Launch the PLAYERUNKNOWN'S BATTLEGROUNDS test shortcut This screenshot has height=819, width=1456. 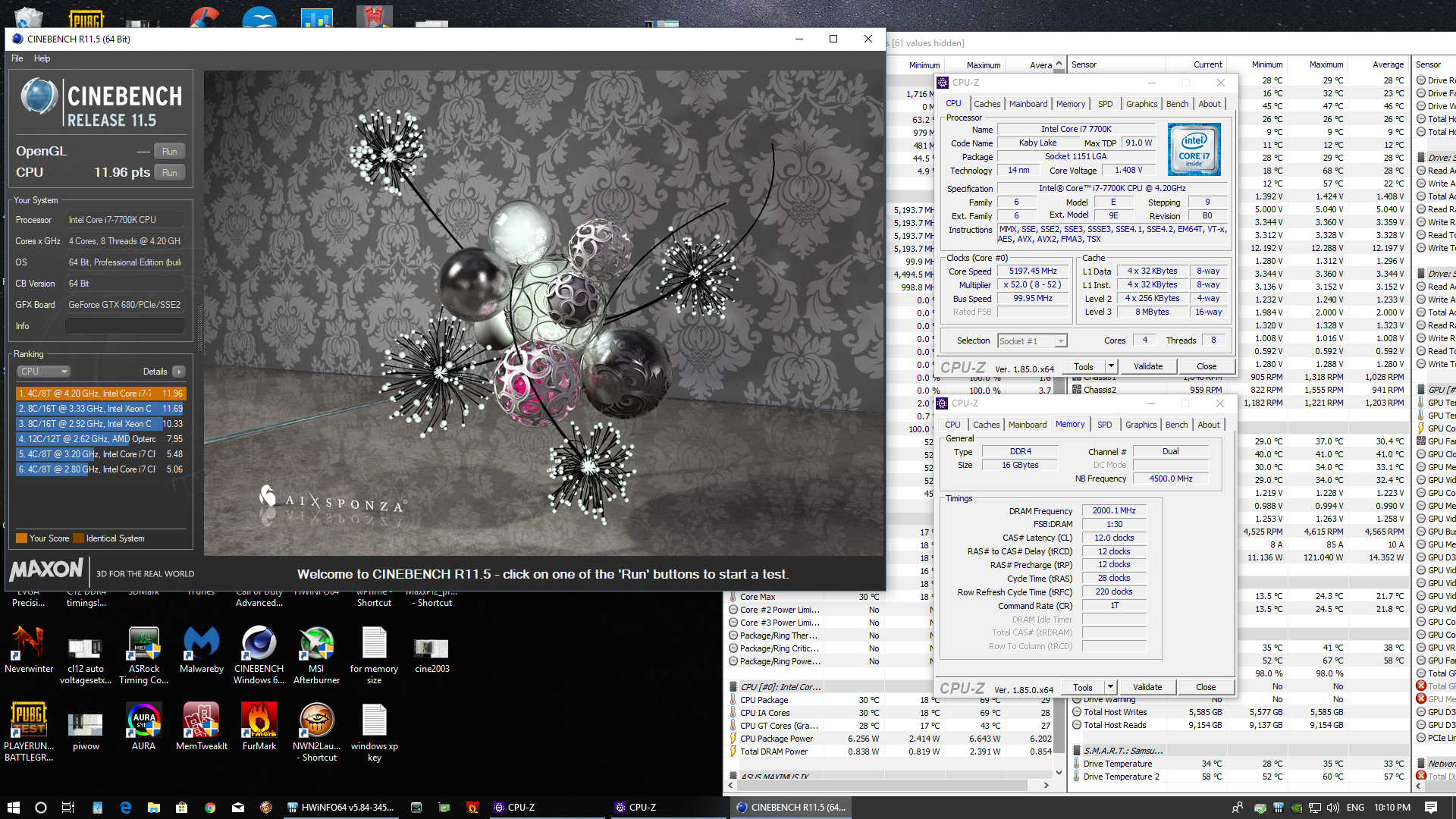point(28,732)
